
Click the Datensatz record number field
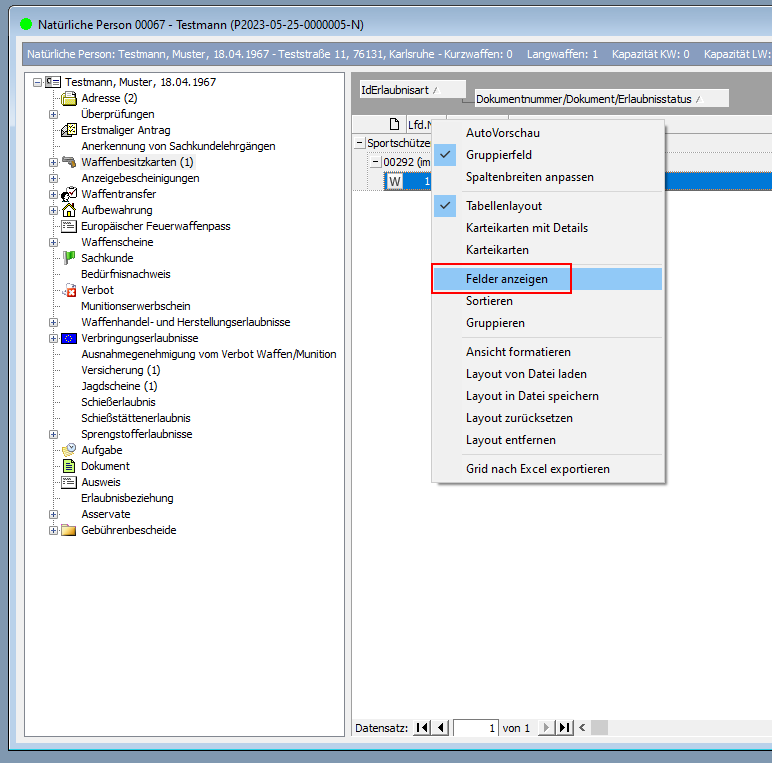coord(476,728)
